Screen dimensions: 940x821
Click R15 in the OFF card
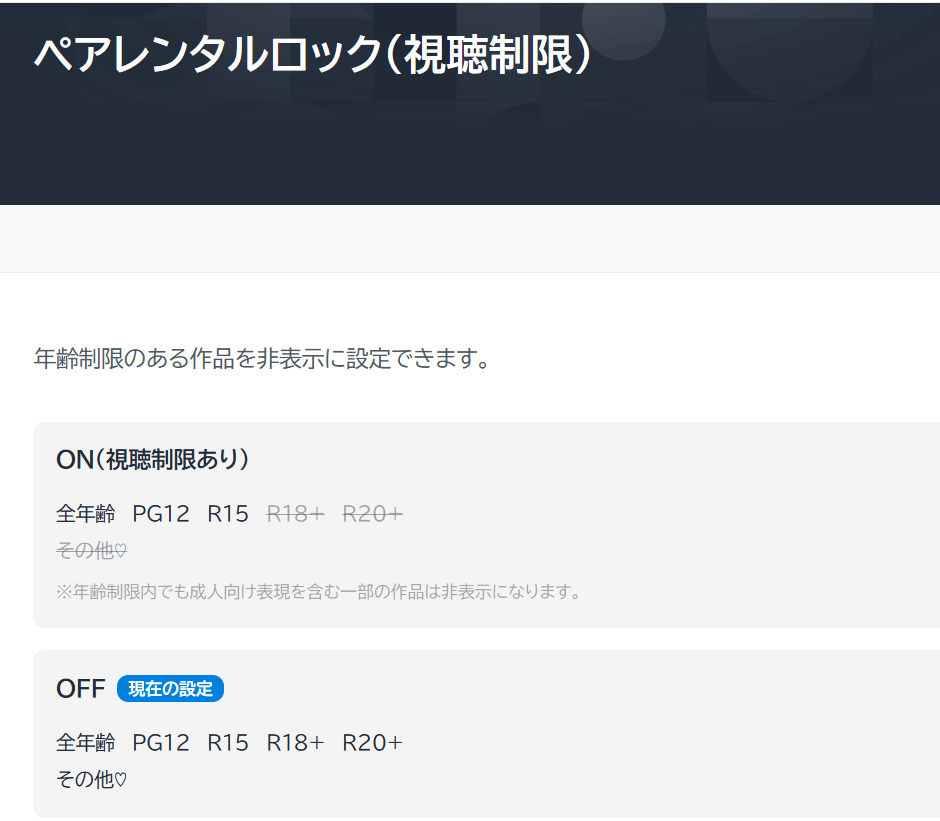(x=227, y=743)
